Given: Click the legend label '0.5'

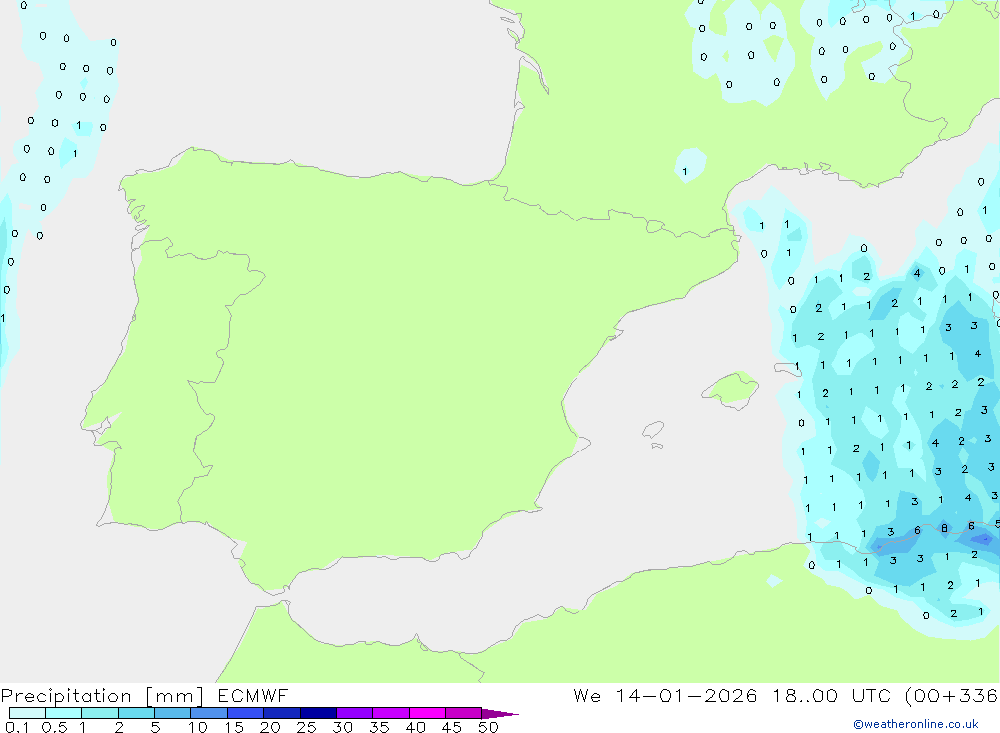Looking at the screenshot, I should [54, 727].
